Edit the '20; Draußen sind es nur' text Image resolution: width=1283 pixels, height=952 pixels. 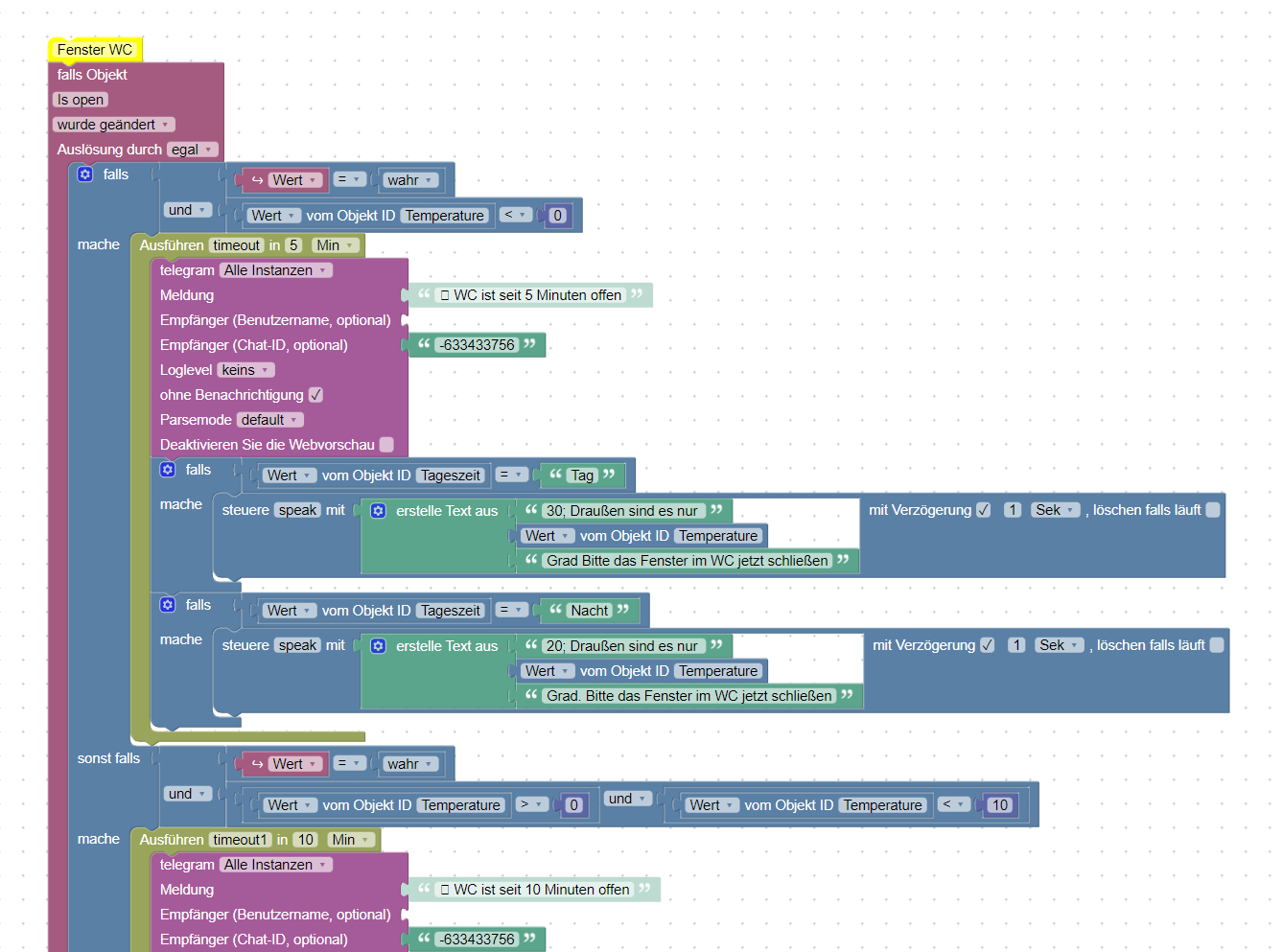(624, 646)
